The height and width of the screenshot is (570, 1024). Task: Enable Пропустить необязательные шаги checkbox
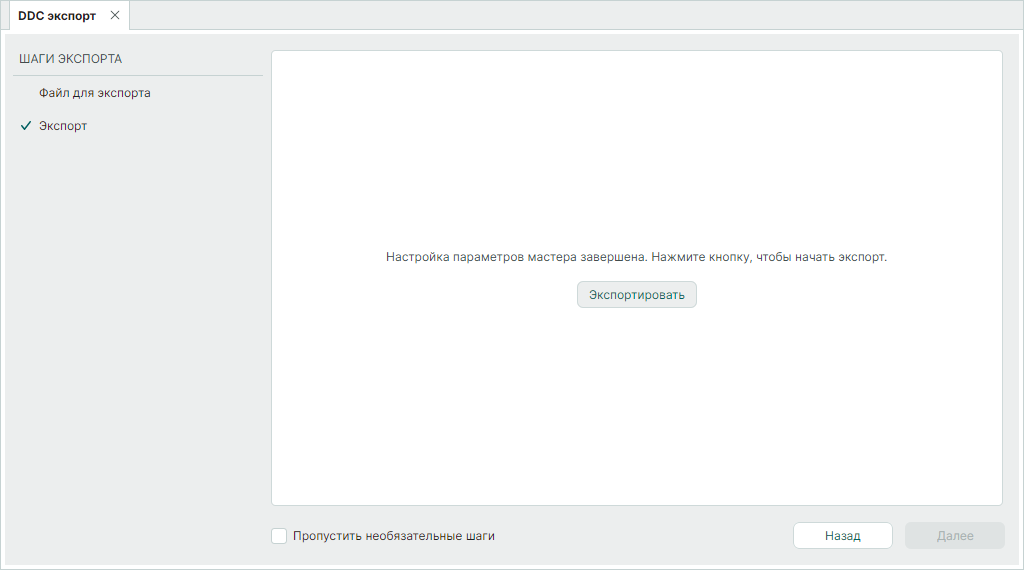pos(279,536)
